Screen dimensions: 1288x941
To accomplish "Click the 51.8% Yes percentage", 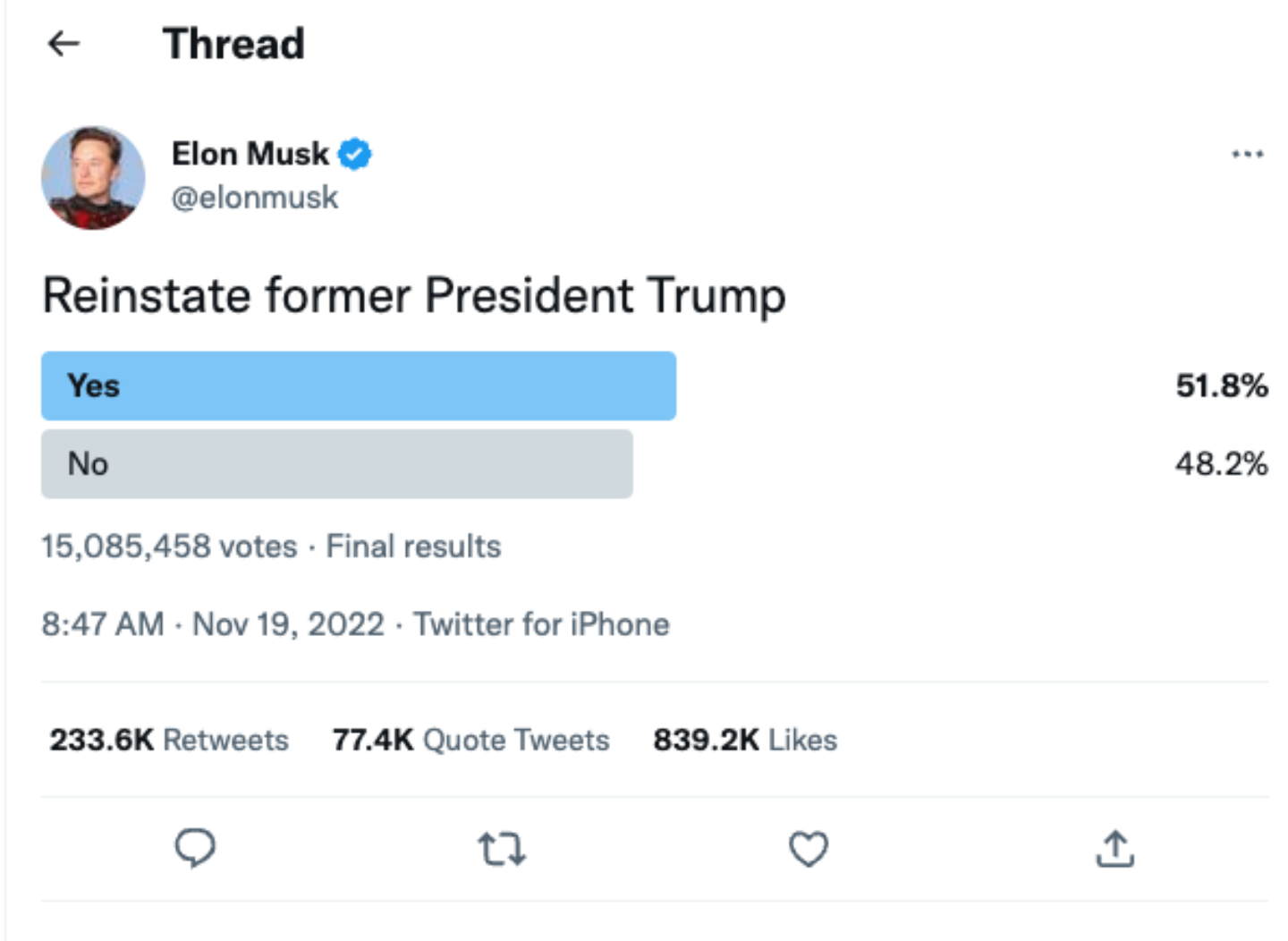I will 1221,386.
